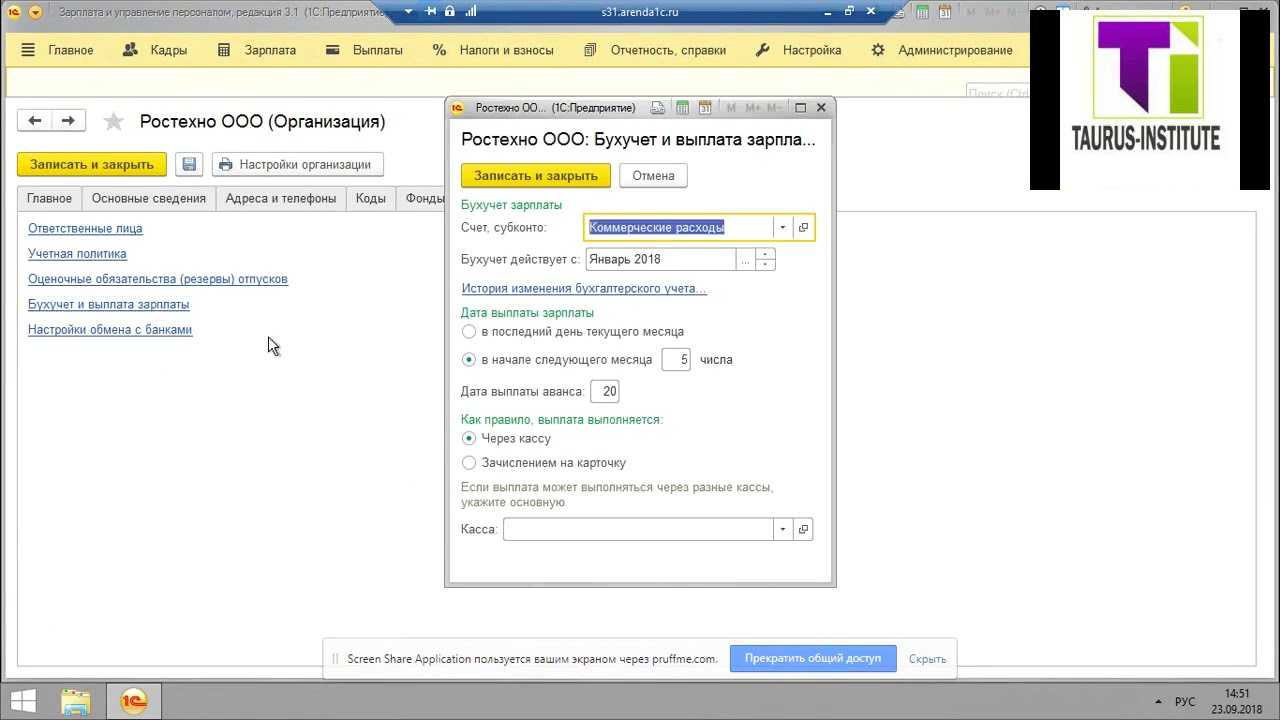Image resolution: width=1280 pixels, height=720 pixels.
Task: Open the Windows Start button
Action: tap(23, 701)
